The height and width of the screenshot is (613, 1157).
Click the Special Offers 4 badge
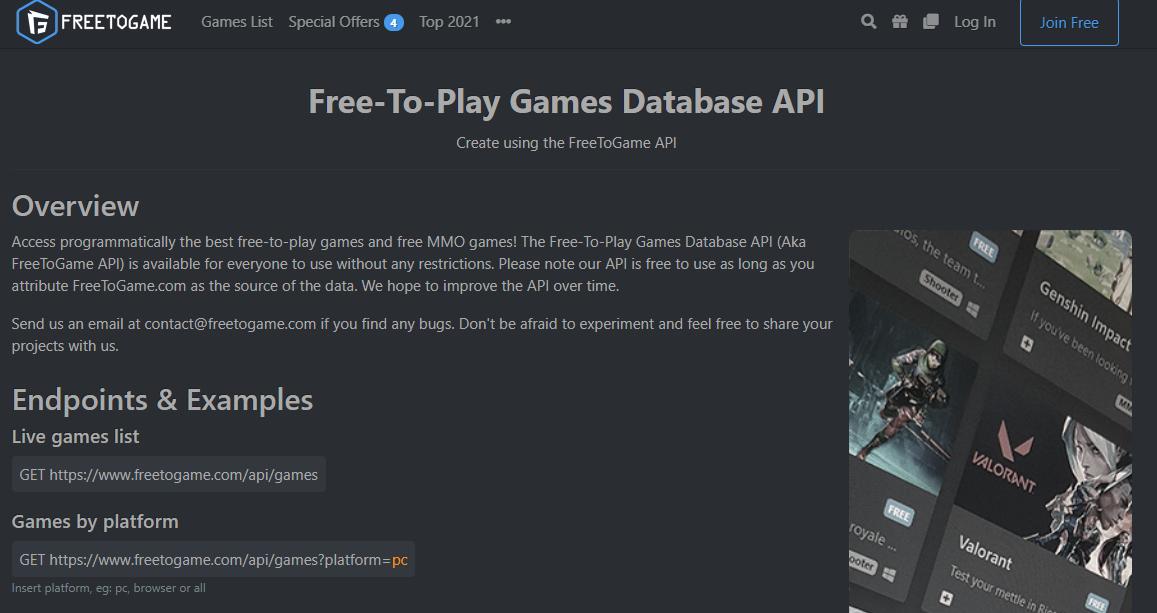[393, 23]
